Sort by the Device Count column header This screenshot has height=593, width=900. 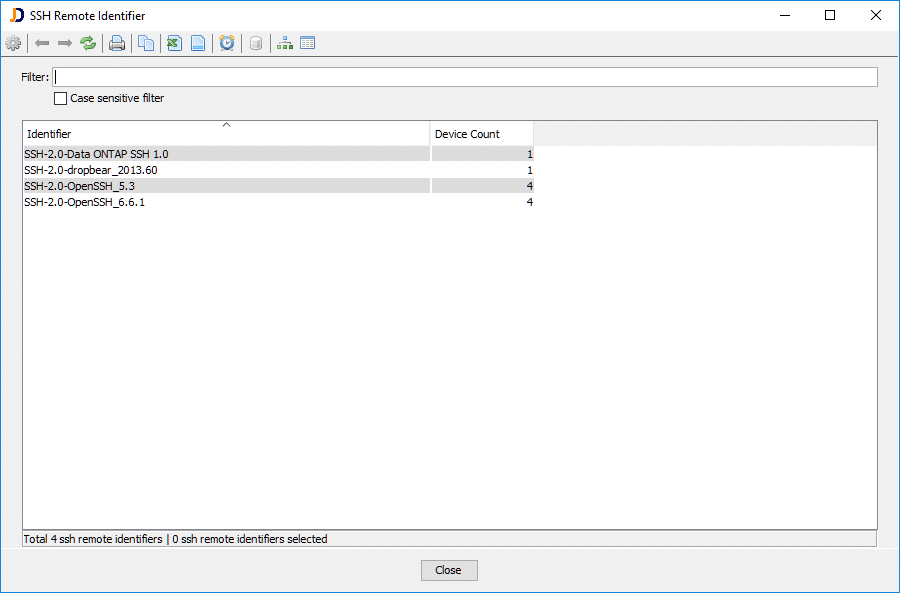481,134
